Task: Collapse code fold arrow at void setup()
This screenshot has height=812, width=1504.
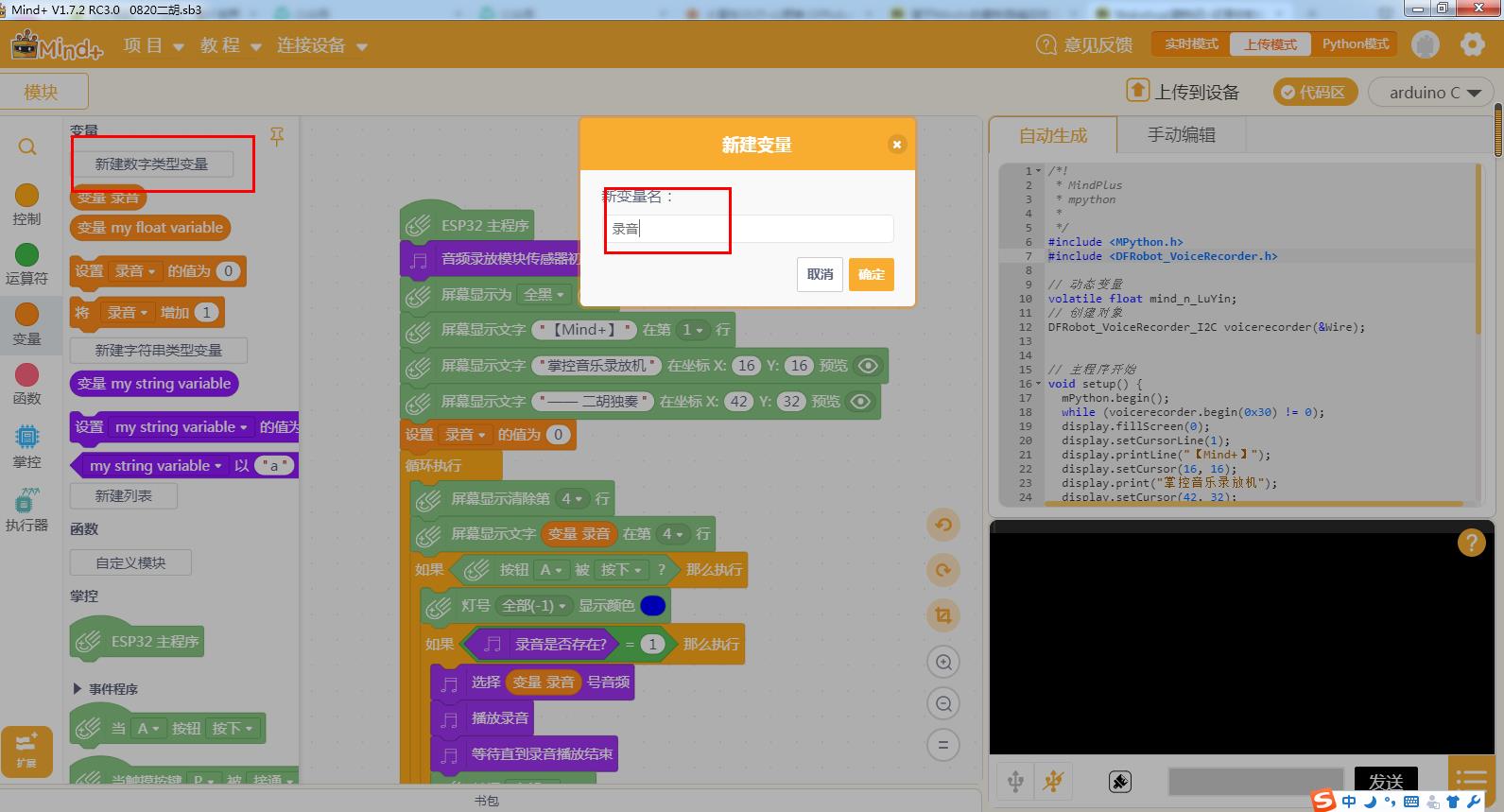Action: [1039, 384]
